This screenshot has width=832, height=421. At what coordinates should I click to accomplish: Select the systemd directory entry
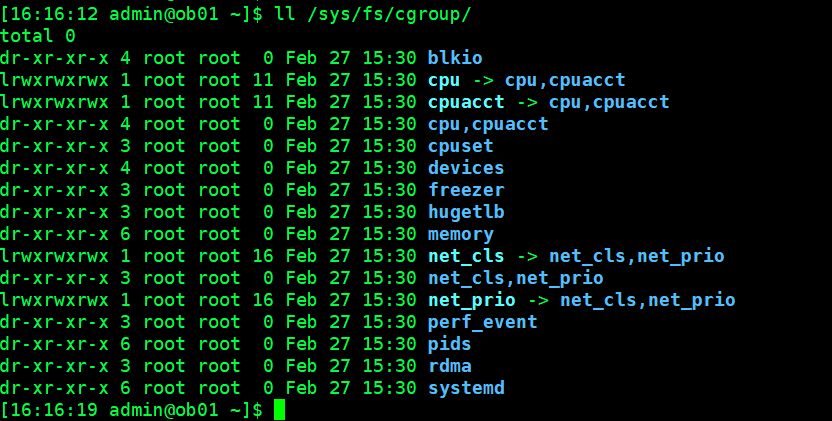(466, 388)
